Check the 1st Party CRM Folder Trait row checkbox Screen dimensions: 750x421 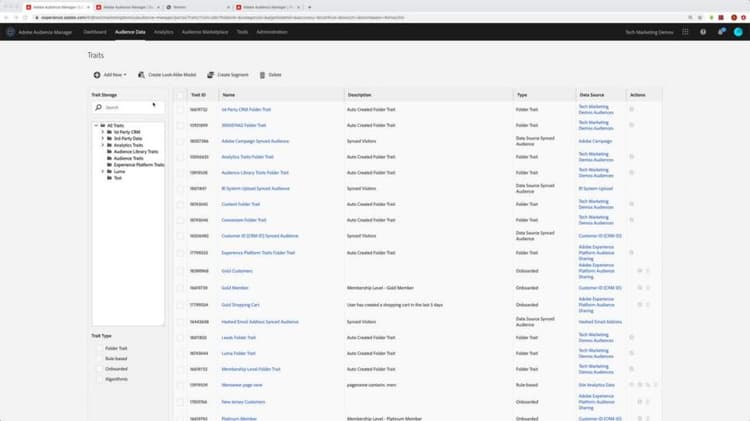point(180,110)
